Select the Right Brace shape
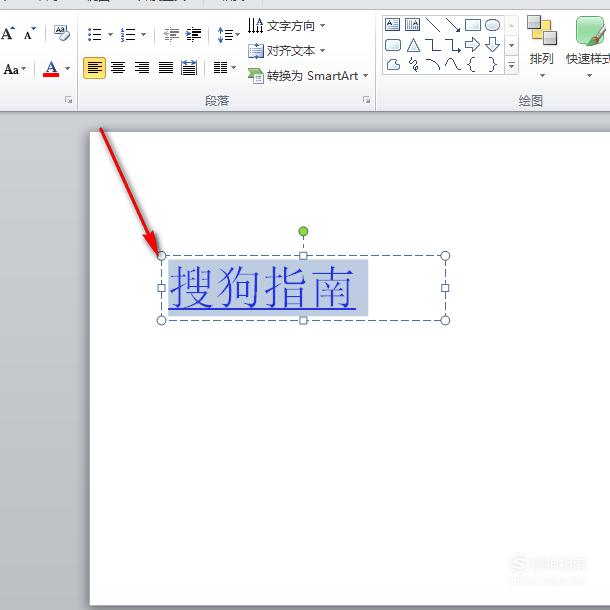The width and height of the screenshot is (610, 610). [493, 64]
